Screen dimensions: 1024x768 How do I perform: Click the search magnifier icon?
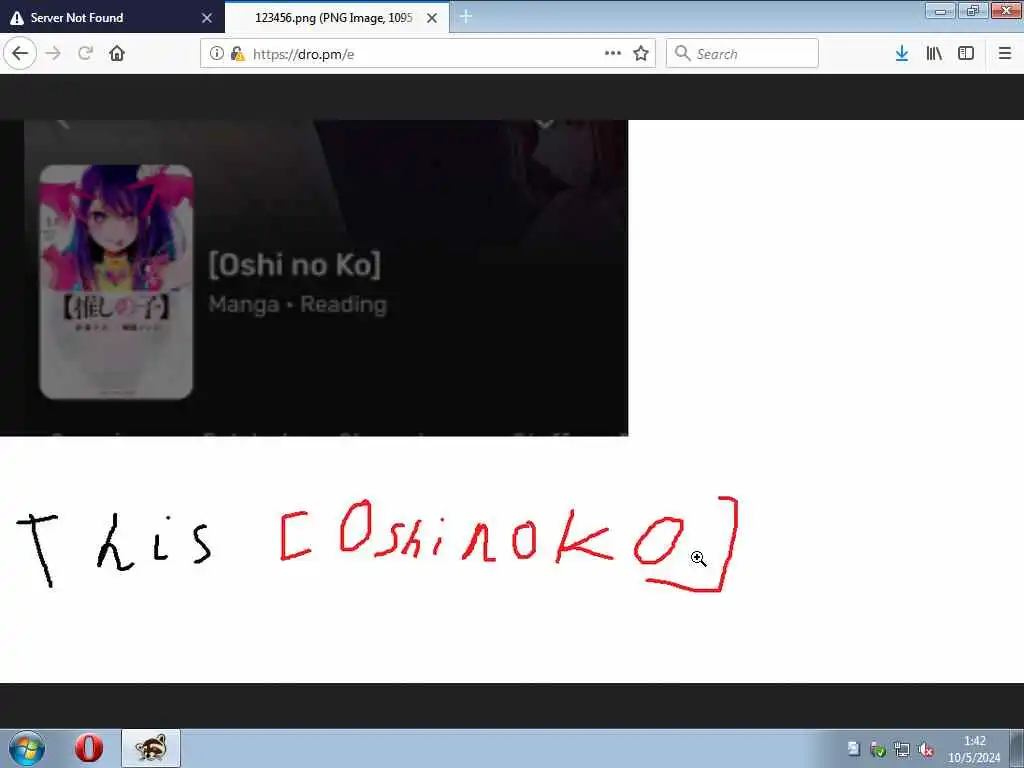(682, 54)
